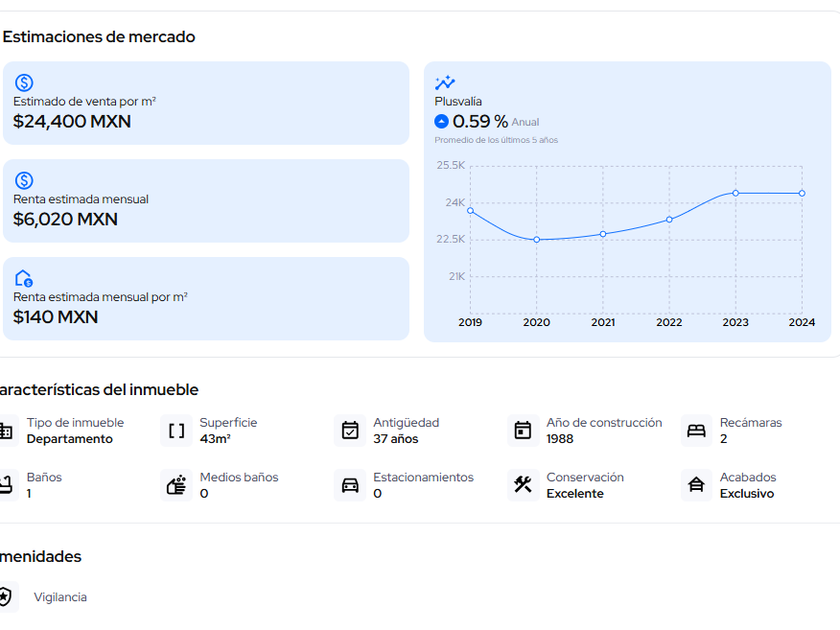This screenshot has width=840, height=630.
Task: Click the Medios baños icon
Action: click(177, 486)
